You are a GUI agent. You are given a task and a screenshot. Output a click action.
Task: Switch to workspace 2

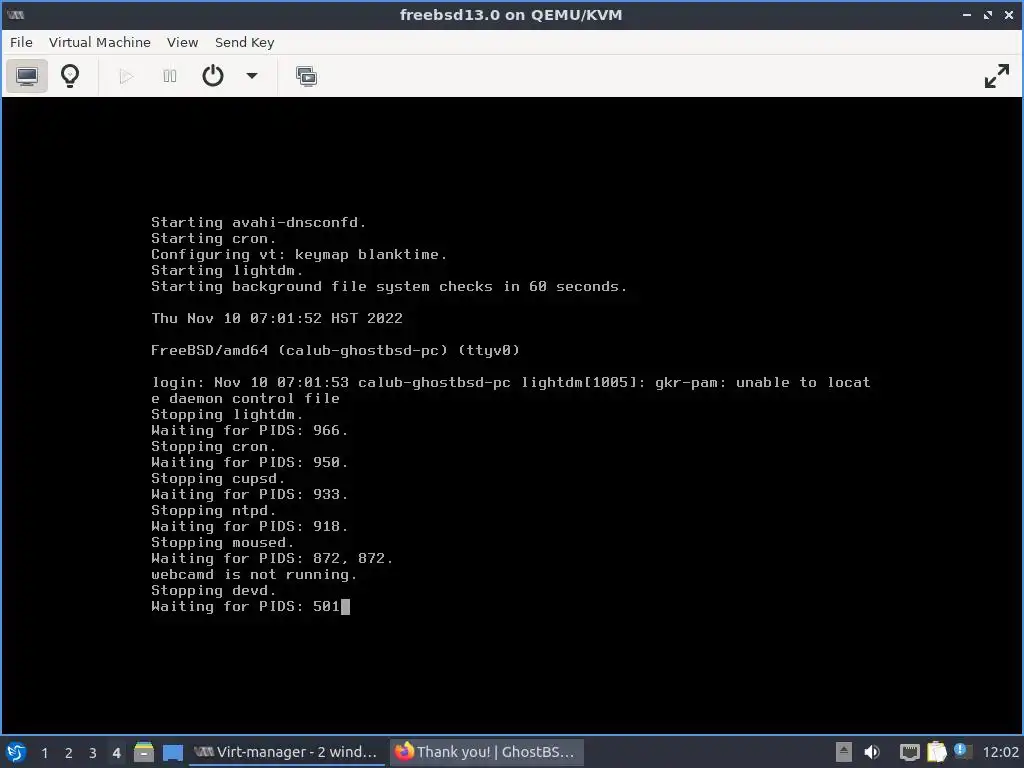coord(69,753)
